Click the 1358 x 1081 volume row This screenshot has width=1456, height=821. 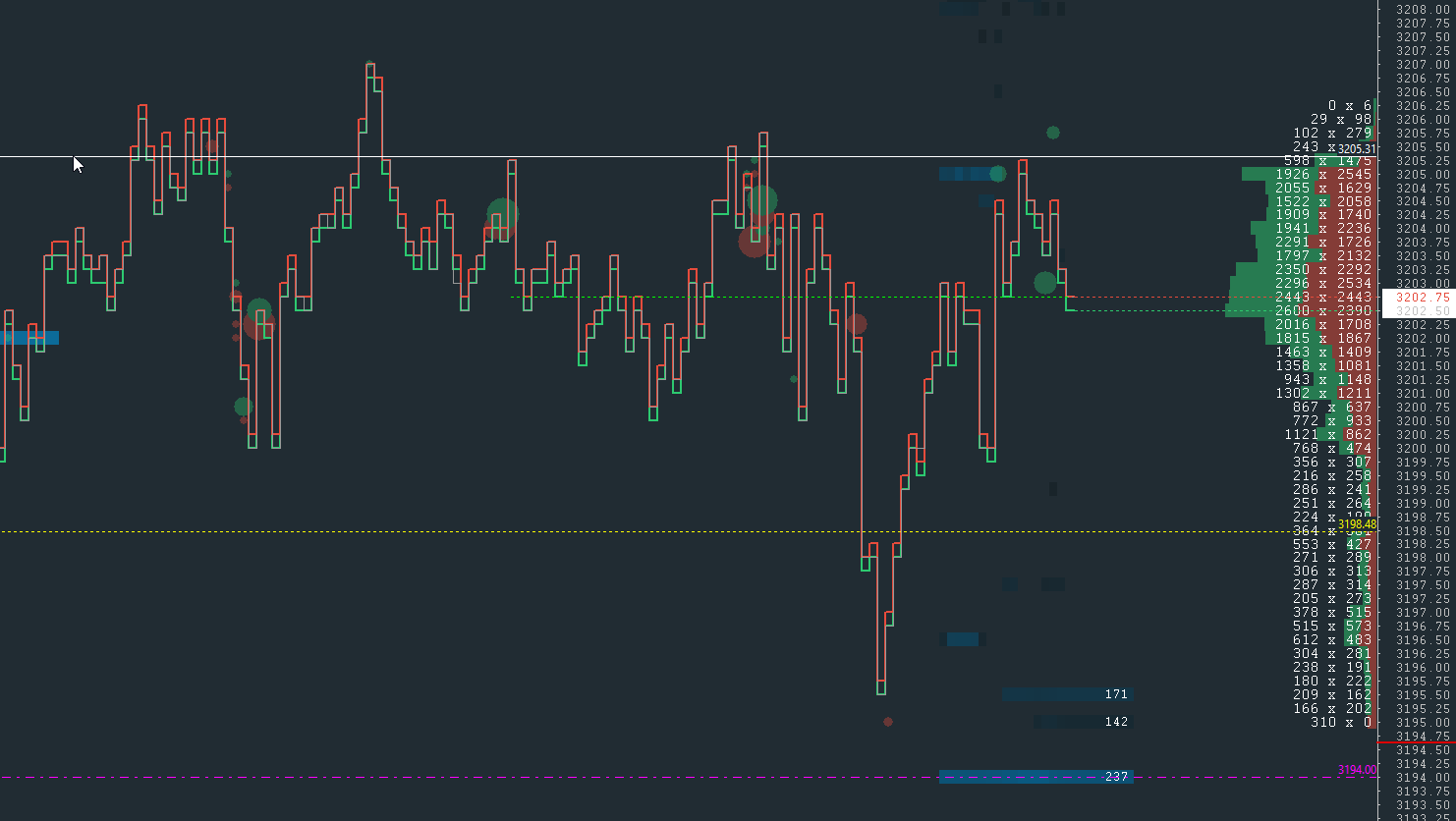point(1324,365)
